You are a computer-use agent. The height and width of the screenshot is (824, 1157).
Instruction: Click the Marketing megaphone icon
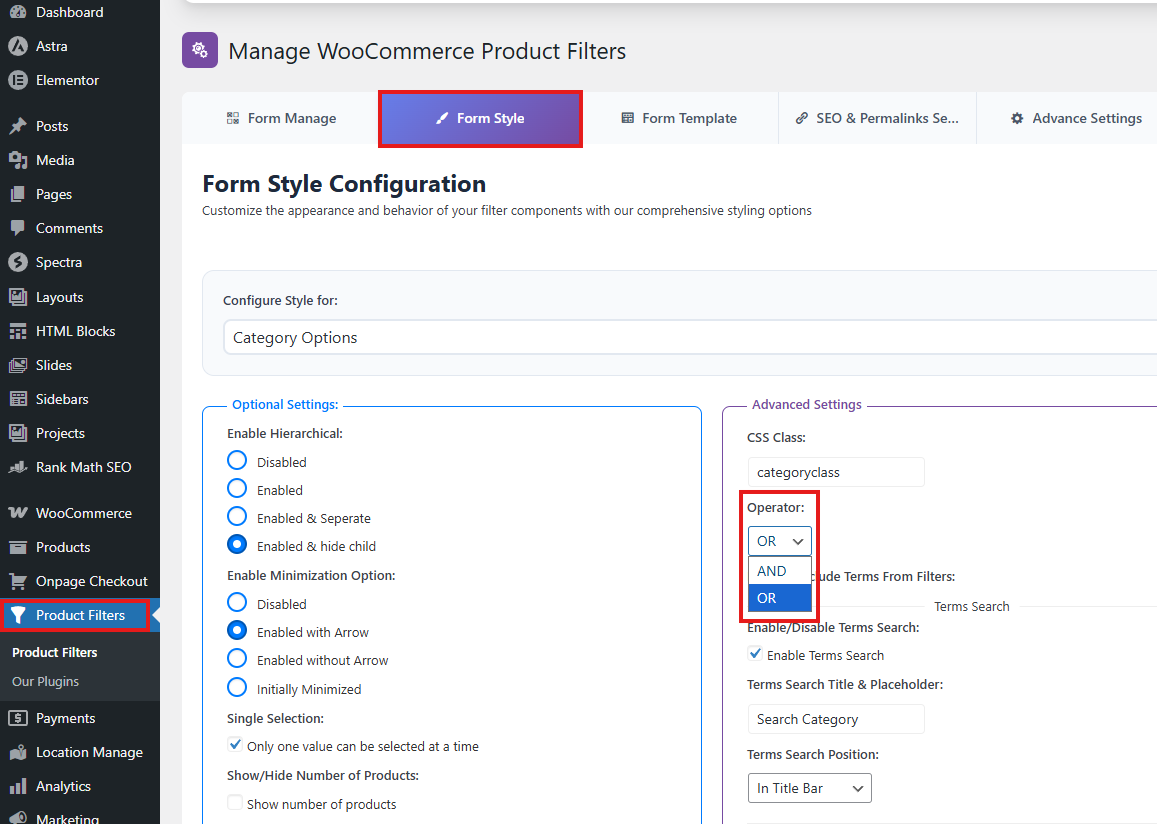point(18,818)
